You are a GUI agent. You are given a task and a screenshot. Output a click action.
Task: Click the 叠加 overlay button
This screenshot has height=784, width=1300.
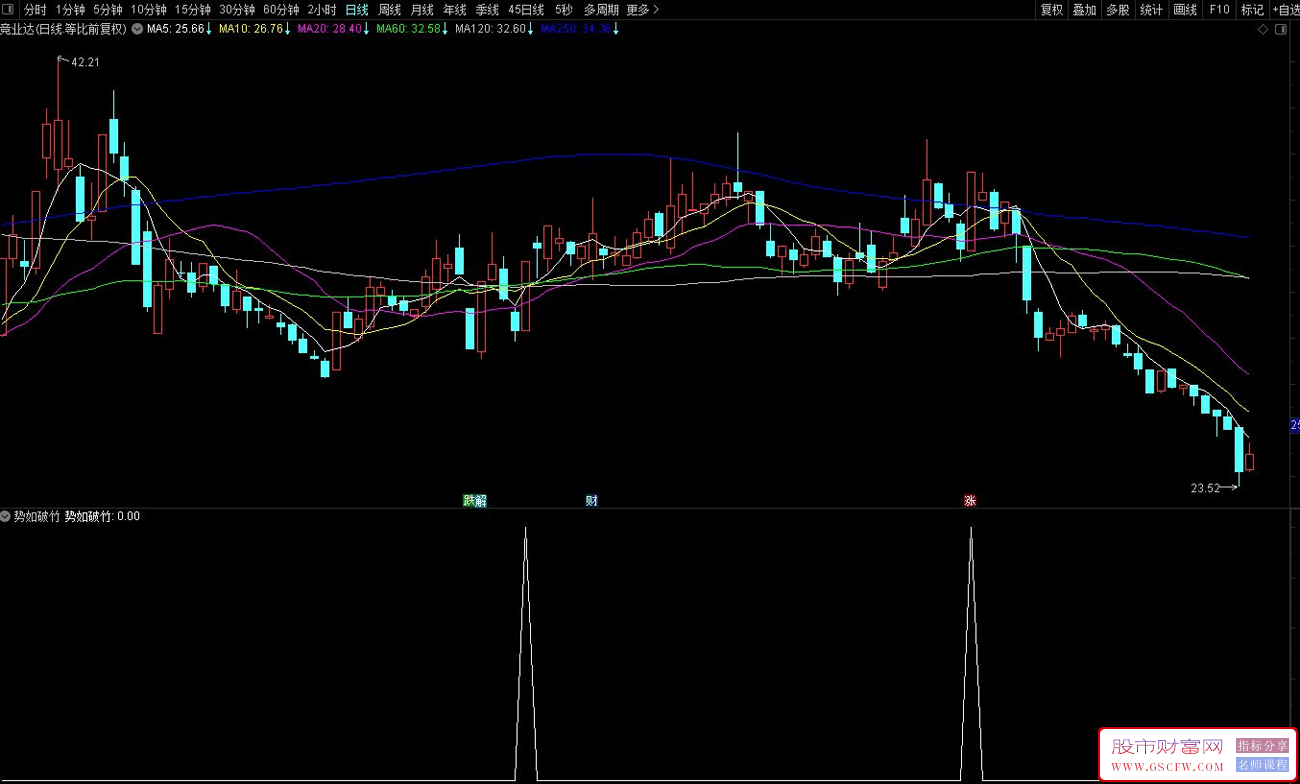click(x=1084, y=9)
